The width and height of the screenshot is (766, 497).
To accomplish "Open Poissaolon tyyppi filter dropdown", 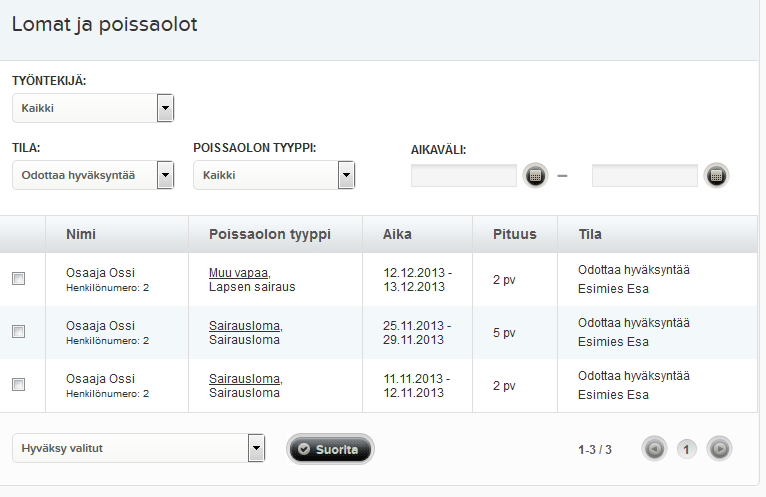I will 346,175.
